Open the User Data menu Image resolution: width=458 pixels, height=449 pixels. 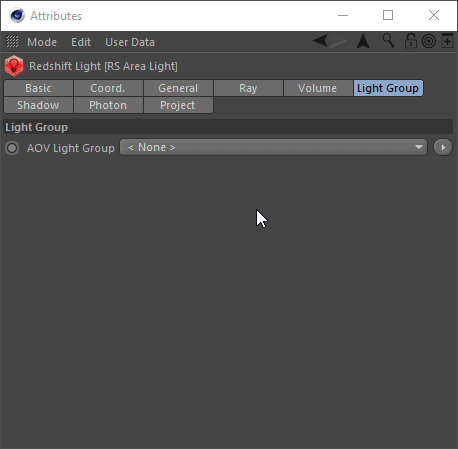tap(130, 42)
